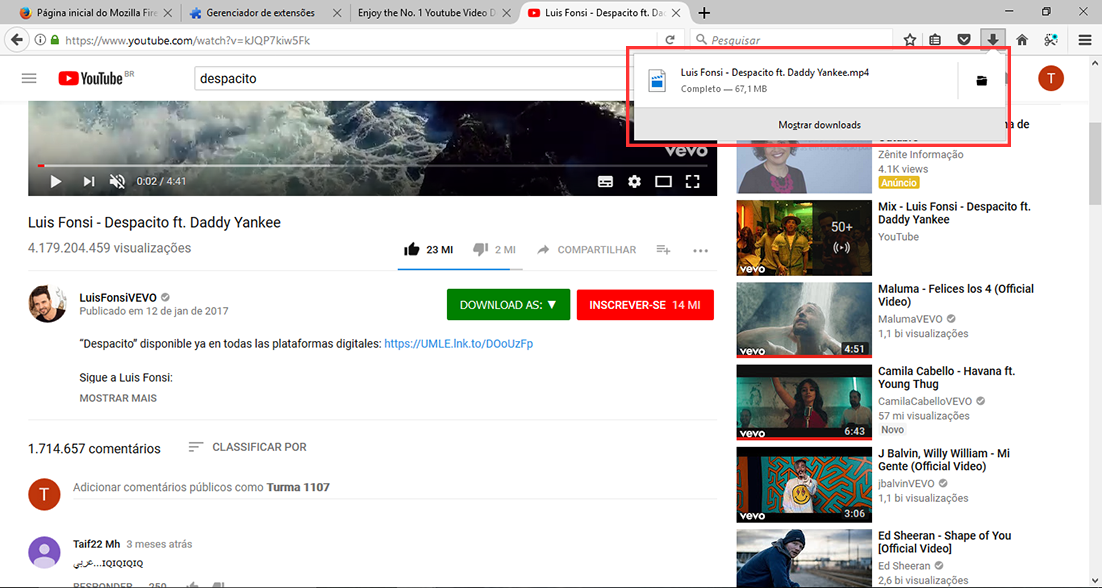Switch to the Gerenciador de extensões tab
Image resolution: width=1102 pixels, height=588 pixels.
pos(264,13)
